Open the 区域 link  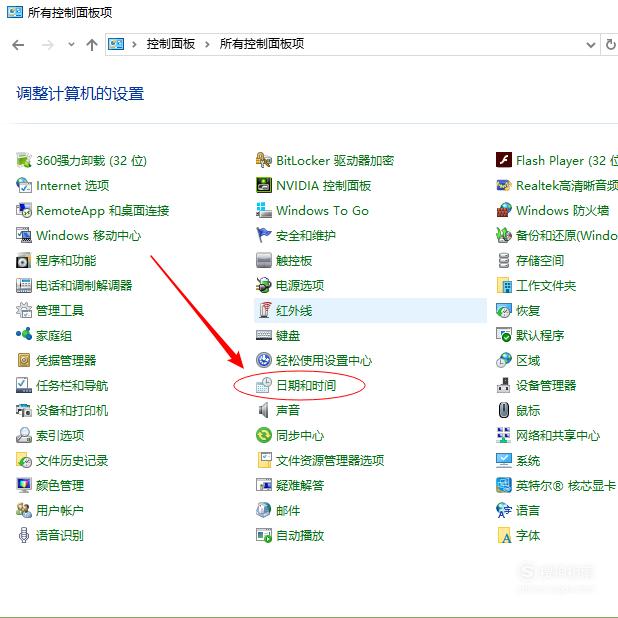click(528, 360)
